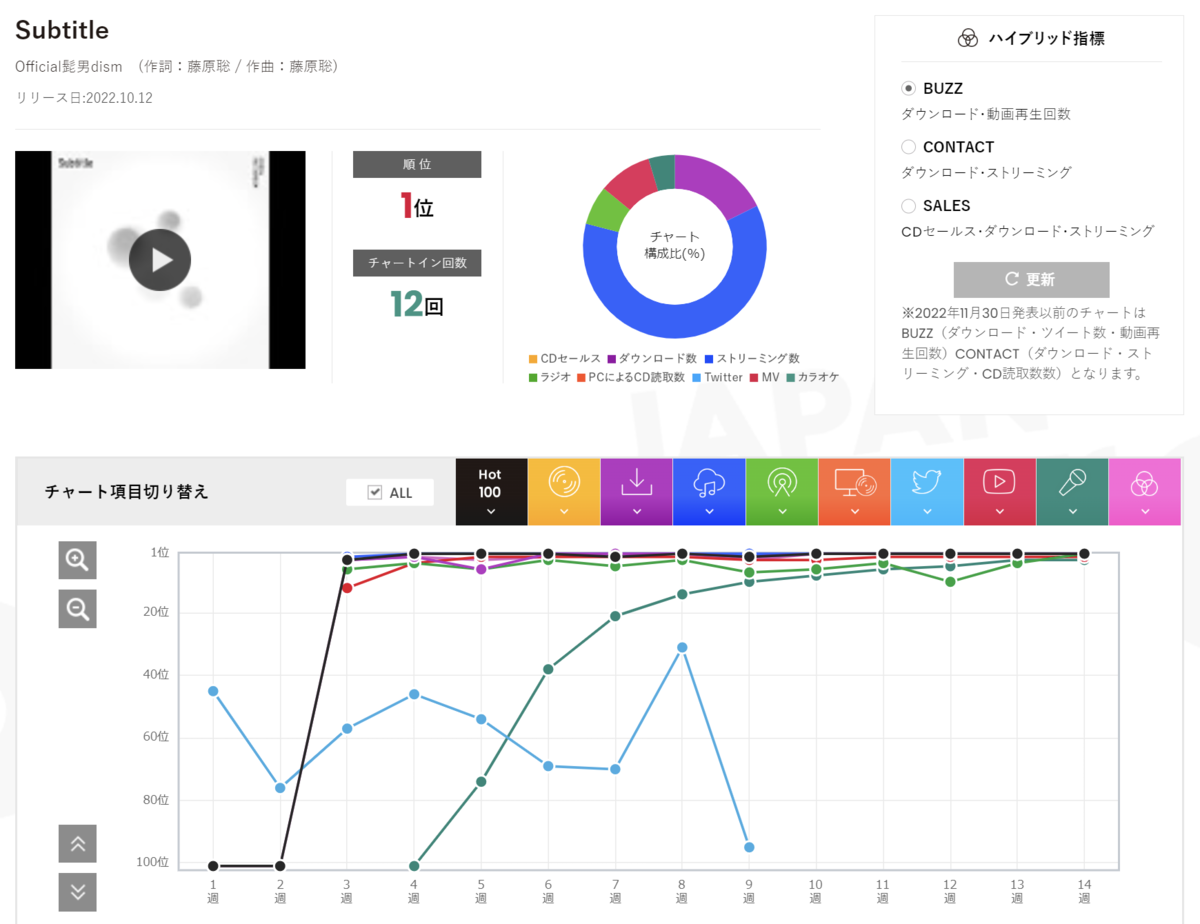
Task: Select the CONTACT radio option
Action: 909,147
